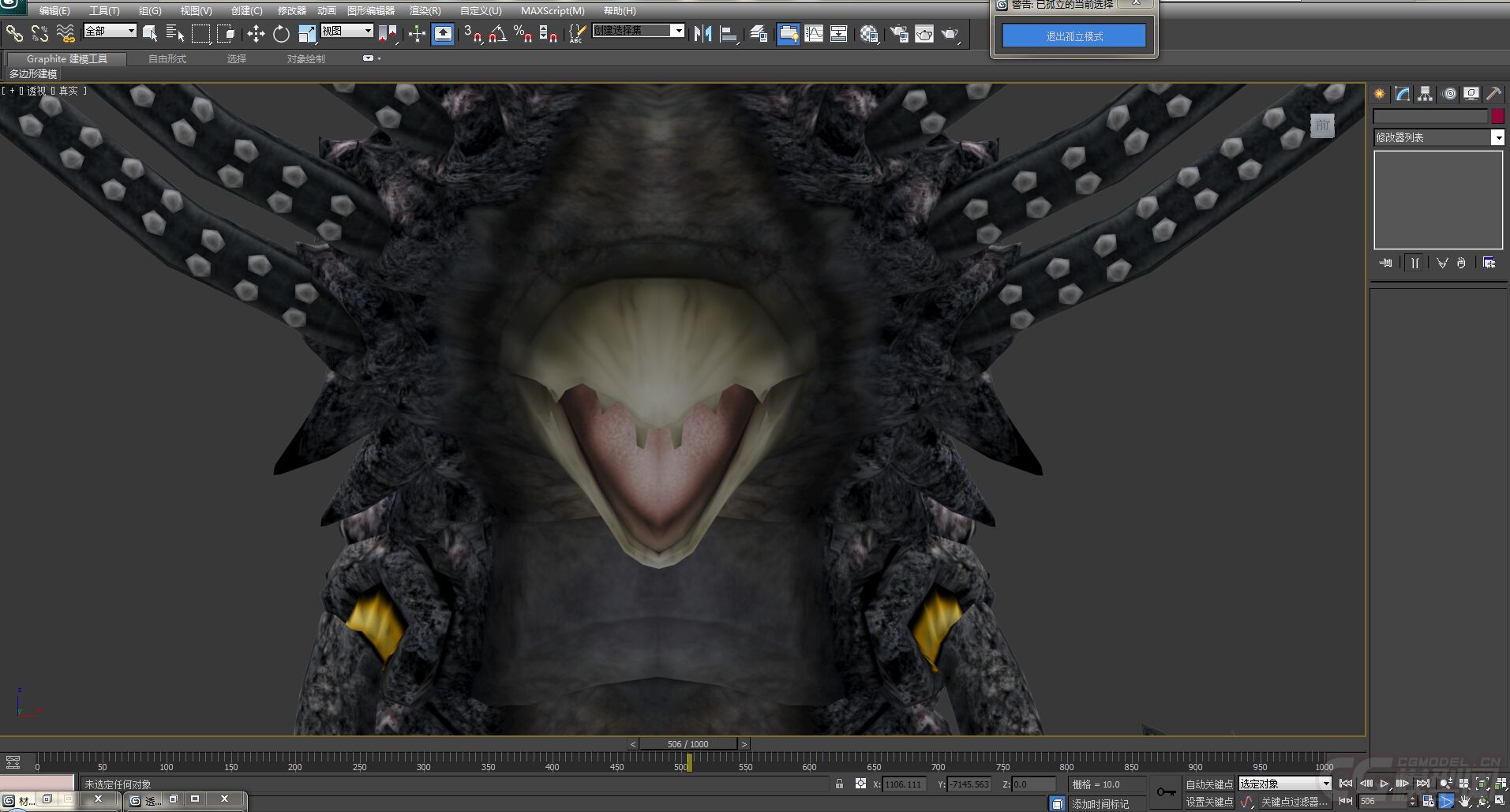Image resolution: width=1510 pixels, height=812 pixels.
Task: Open the Hierarchy command panel icon
Action: (x=1425, y=94)
